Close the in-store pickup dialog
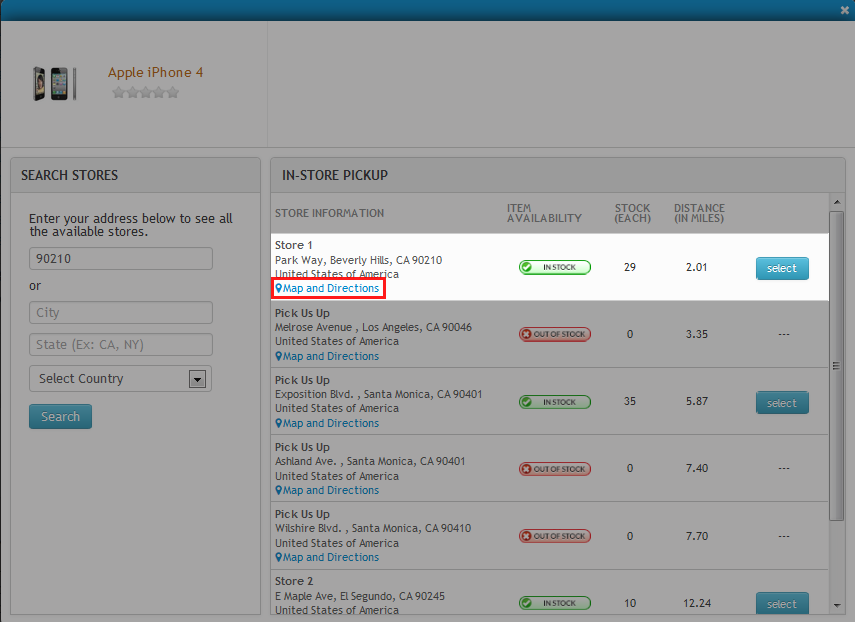This screenshot has width=855, height=622. point(845,10)
